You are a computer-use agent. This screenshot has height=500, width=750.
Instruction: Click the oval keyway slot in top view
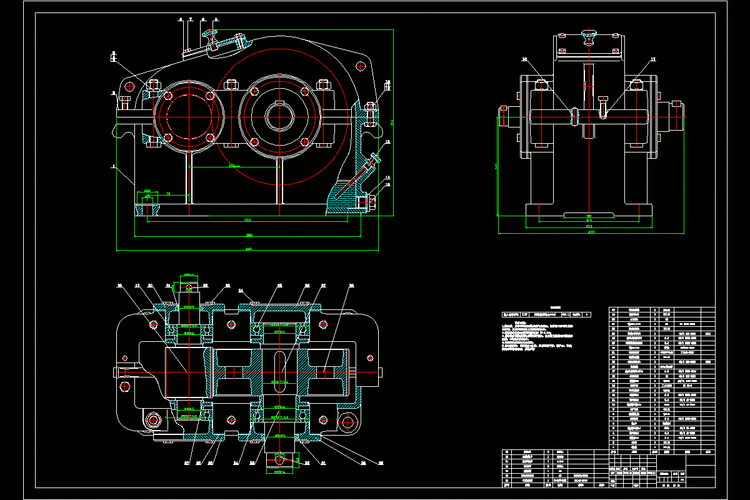pos(277,369)
